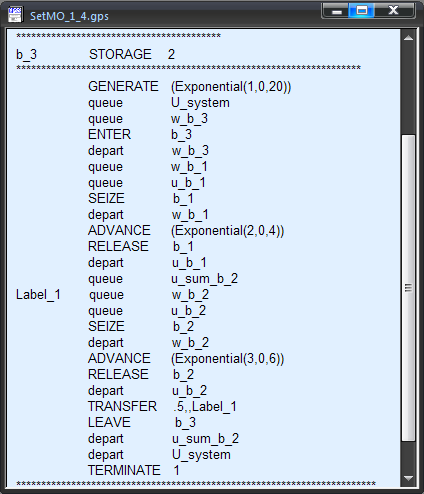Screen dimensions: 424x494
Task: Minimize the SetMO_1_4.gps window
Action: [x=336, y=11]
